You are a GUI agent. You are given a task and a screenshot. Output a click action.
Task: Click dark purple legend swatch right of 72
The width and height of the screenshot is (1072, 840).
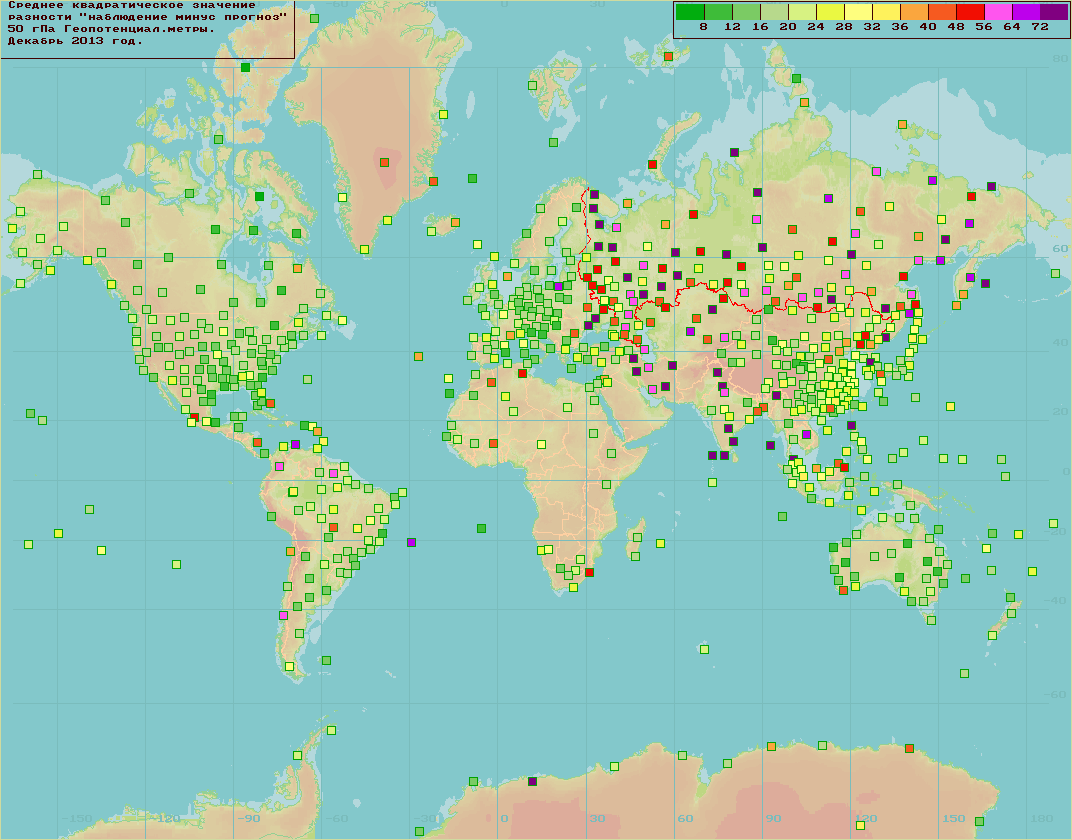(1054, 12)
